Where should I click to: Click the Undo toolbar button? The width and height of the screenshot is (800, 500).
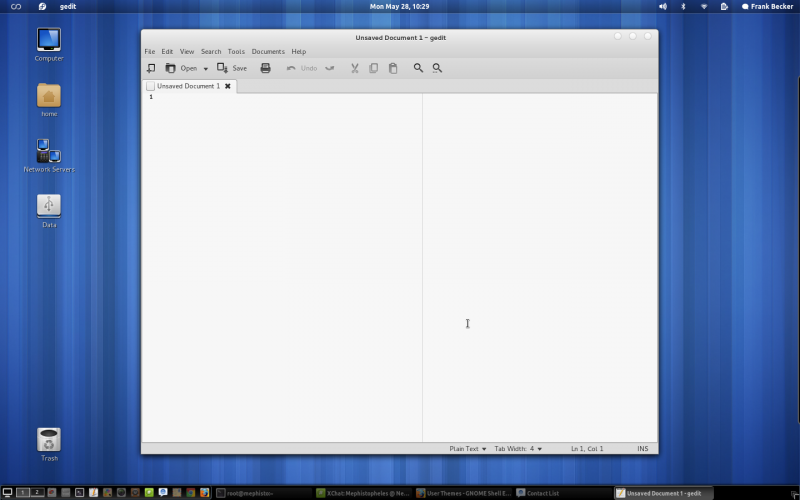(302, 68)
